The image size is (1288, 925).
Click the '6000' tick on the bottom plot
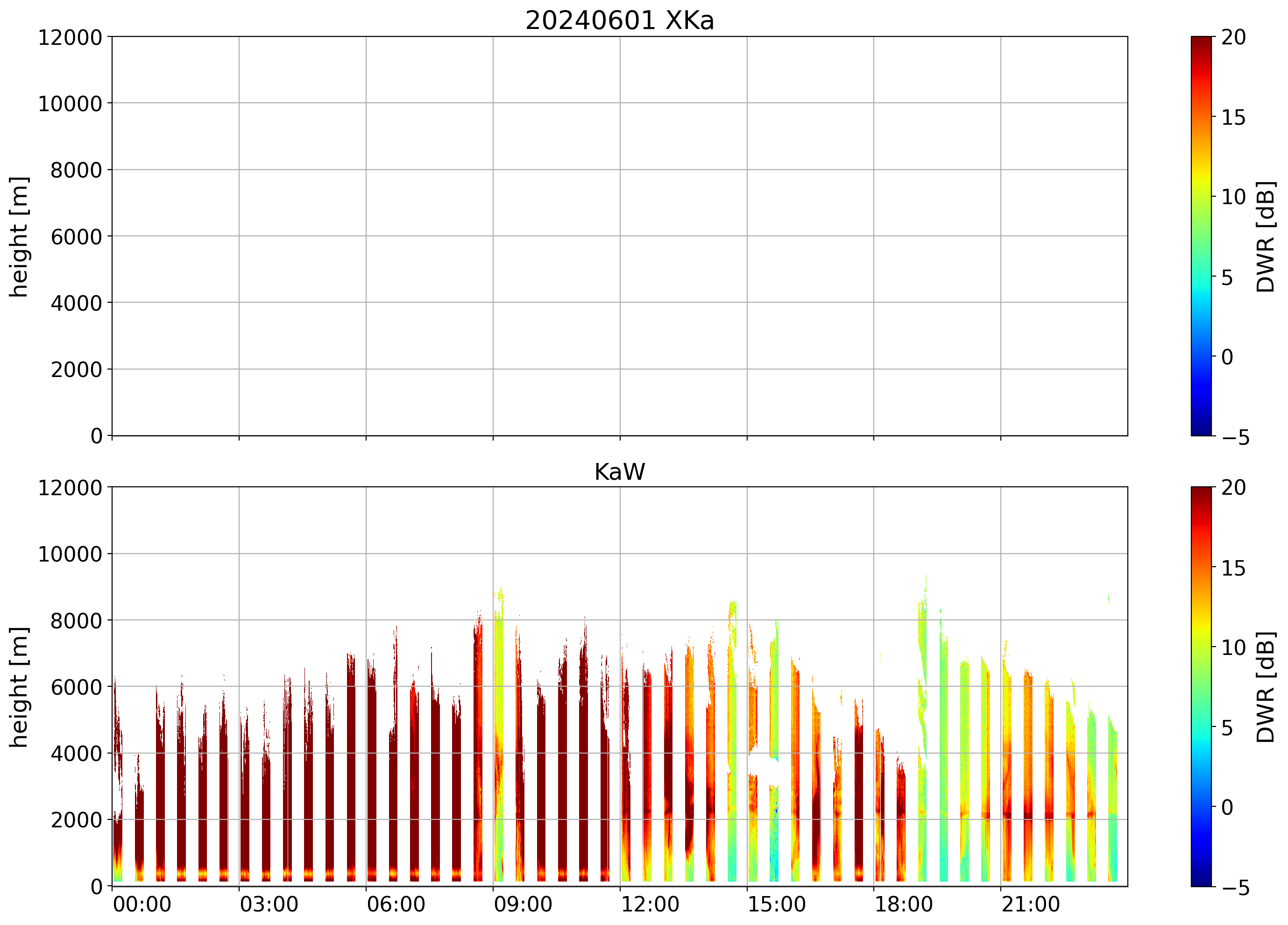[76, 687]
